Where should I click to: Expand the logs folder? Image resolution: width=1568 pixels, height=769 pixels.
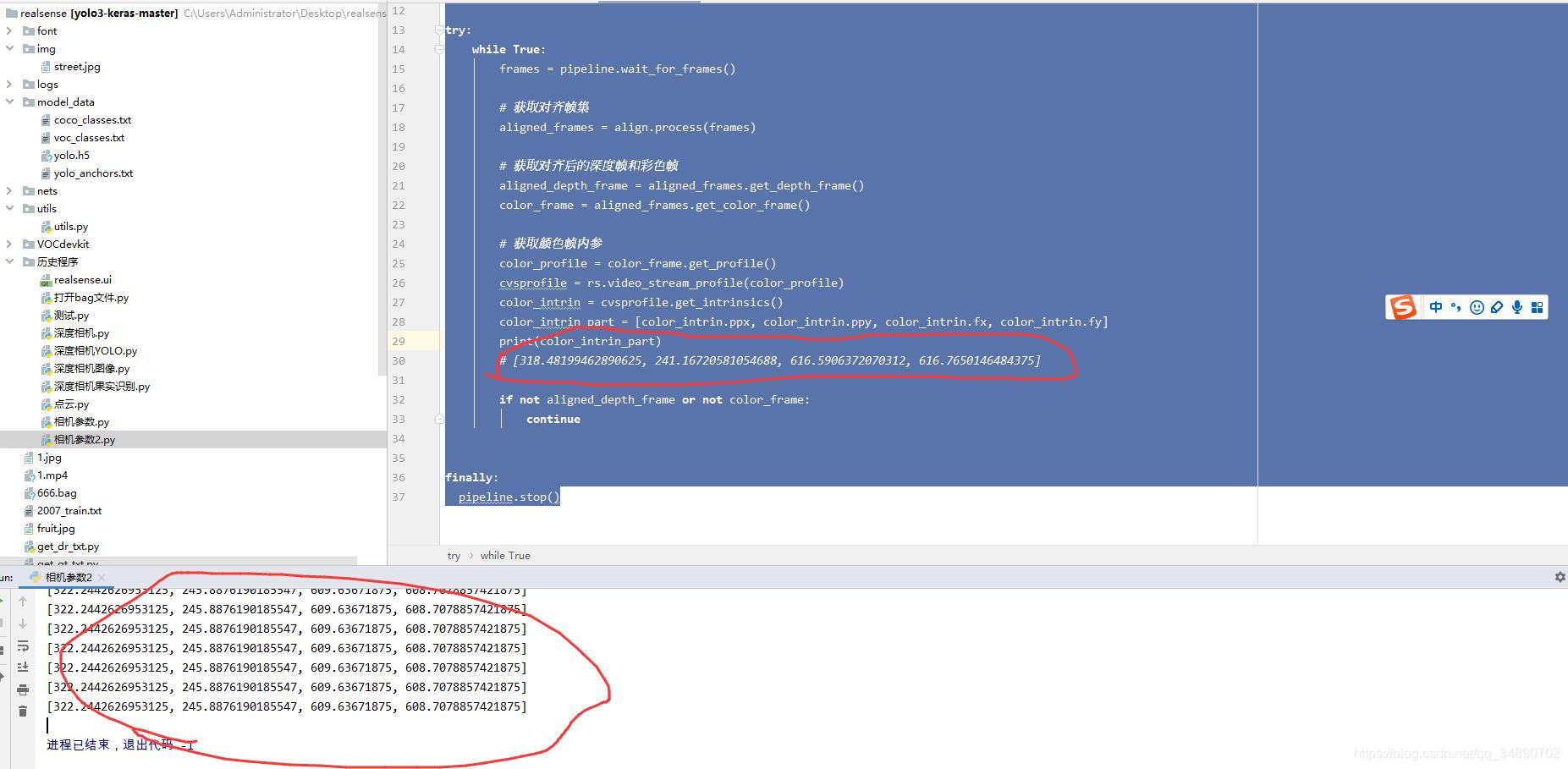9,84
